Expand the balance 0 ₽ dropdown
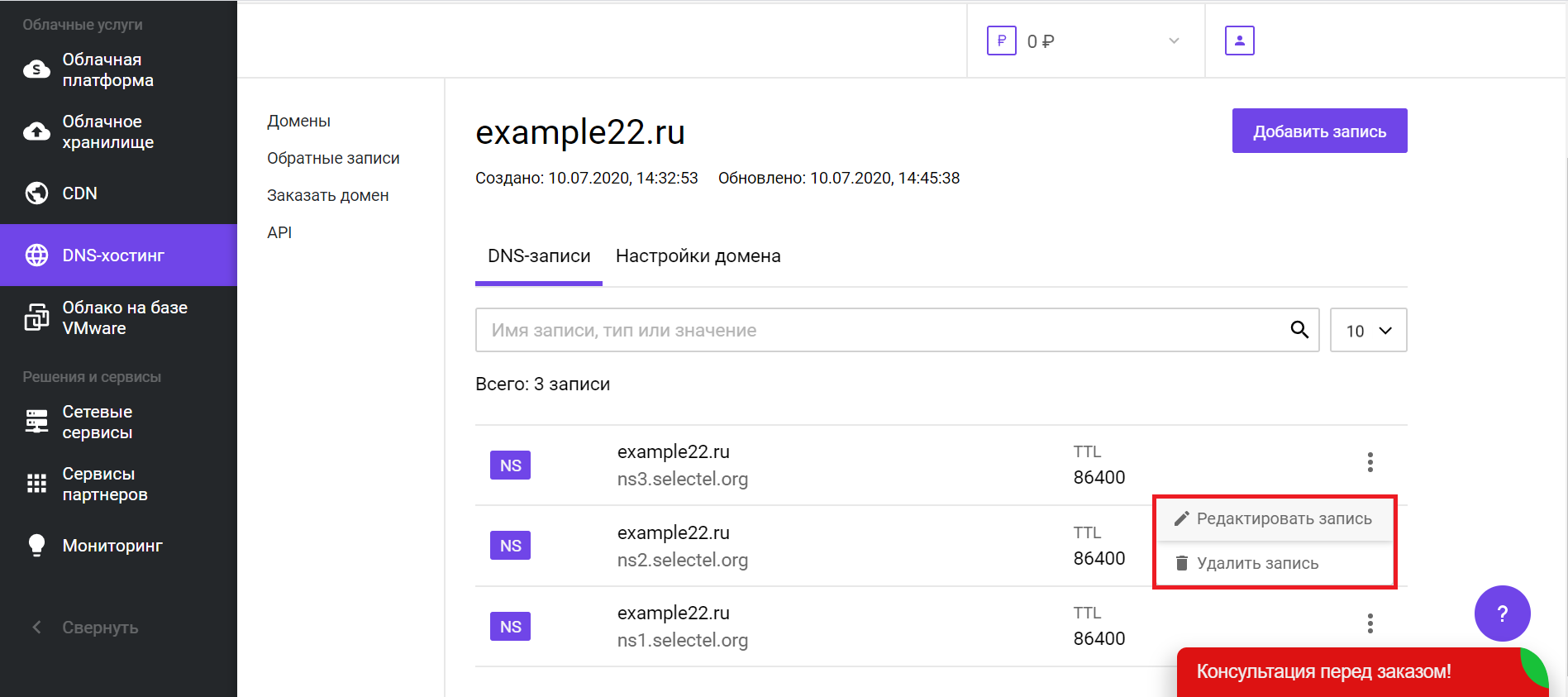 1173,41
